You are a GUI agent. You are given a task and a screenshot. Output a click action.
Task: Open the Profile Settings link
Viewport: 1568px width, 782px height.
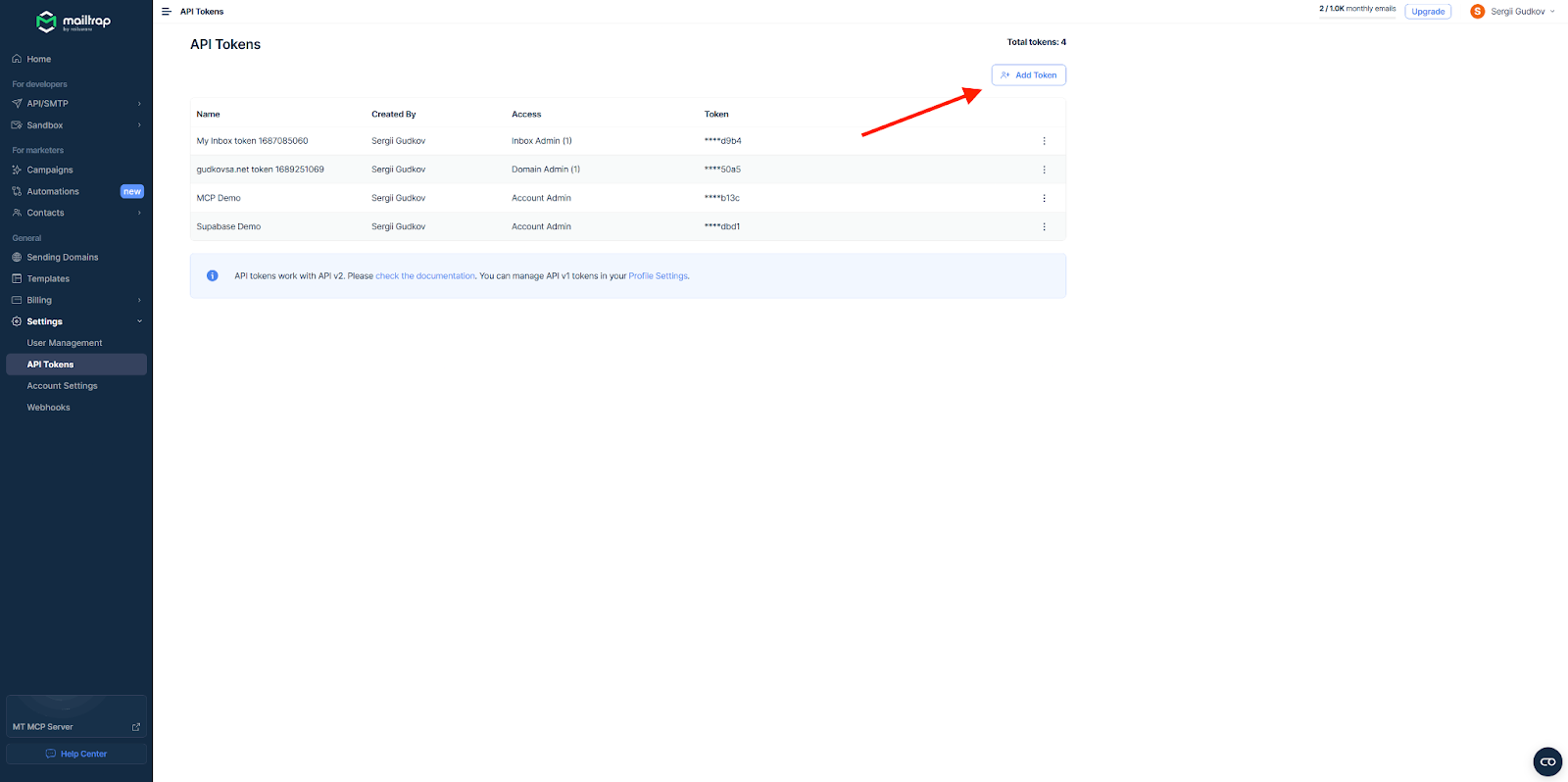click(658, 276)
